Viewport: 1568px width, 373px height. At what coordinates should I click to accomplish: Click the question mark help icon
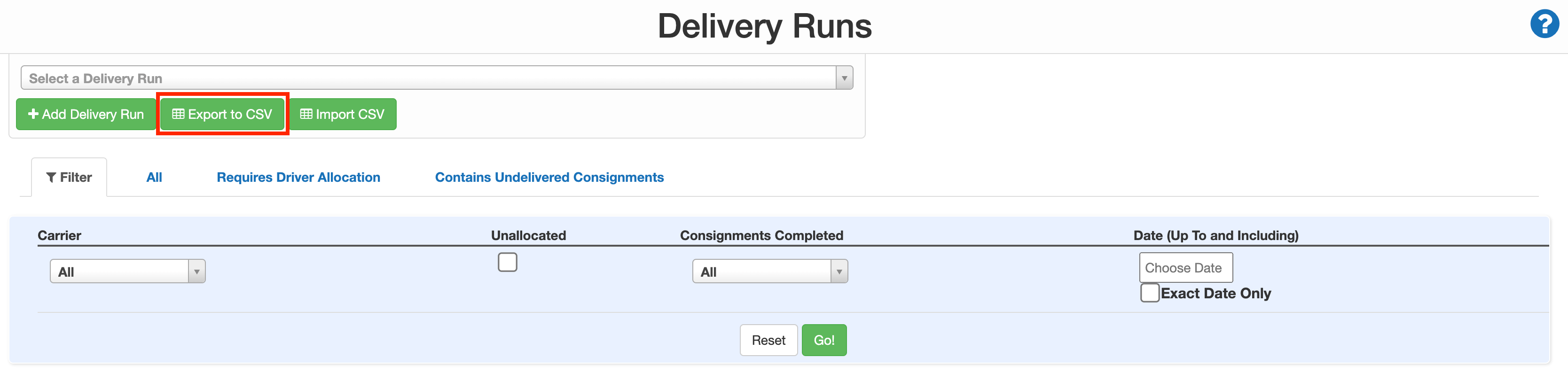(x=1544, y=24)
